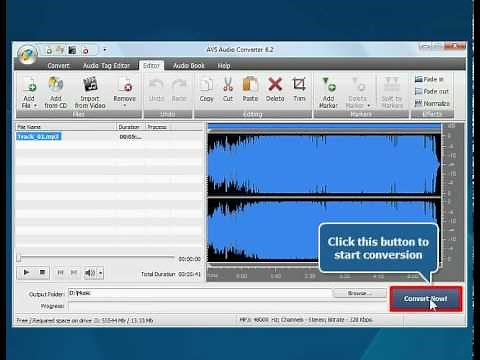Open the Audio Book tab

click(x=189, y=66)
